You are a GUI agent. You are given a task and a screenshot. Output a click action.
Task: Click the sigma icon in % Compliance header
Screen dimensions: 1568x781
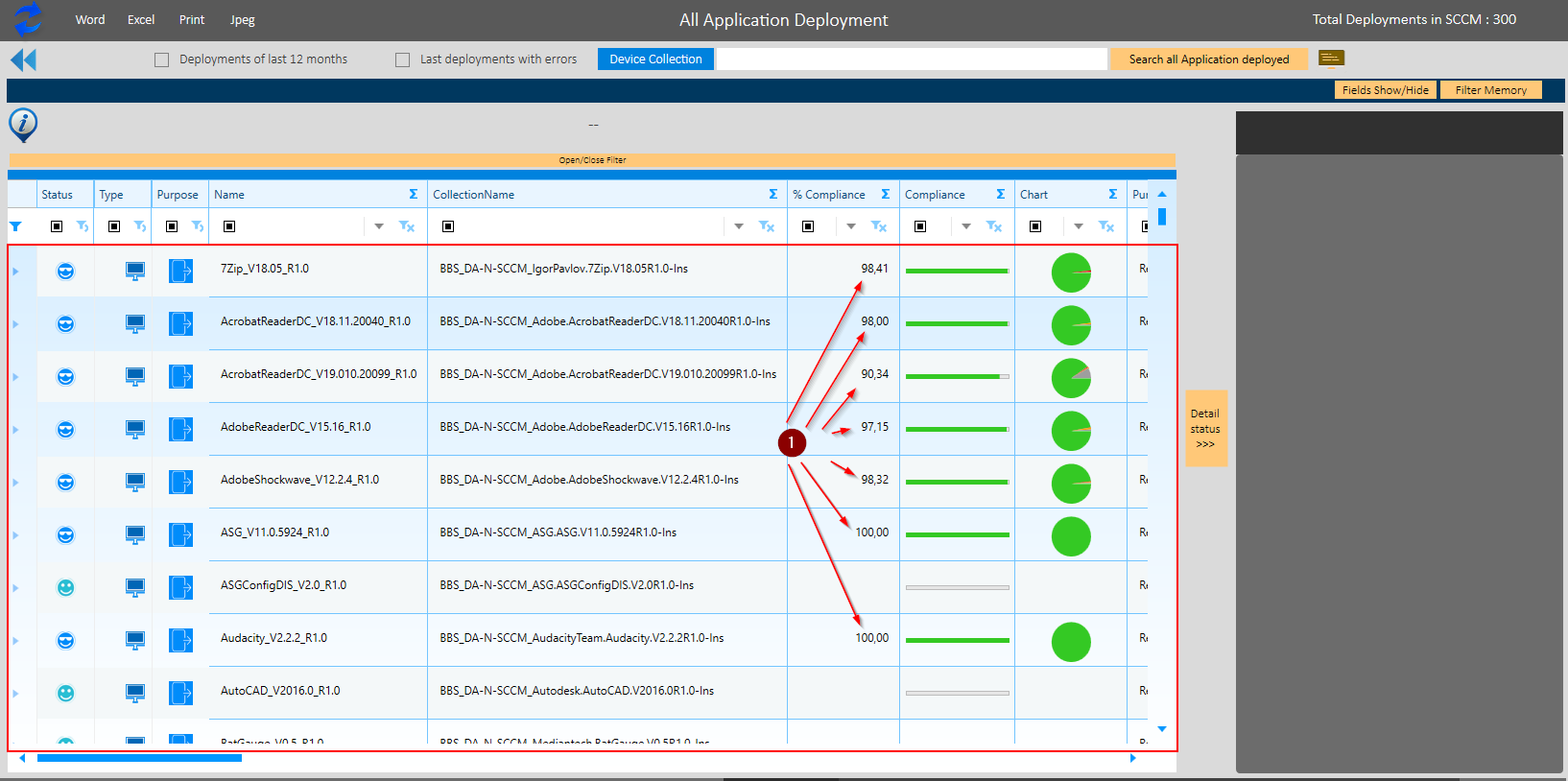[x=886, y=194]
